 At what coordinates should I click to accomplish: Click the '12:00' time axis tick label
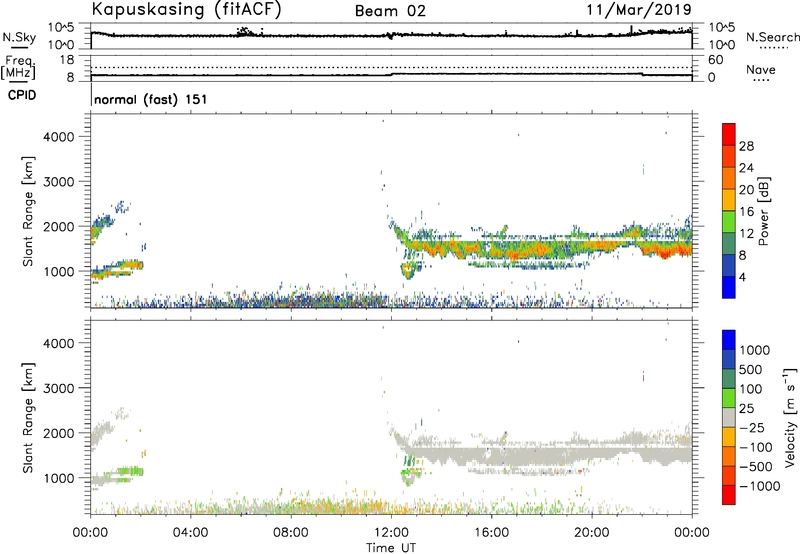coord(391,533)
